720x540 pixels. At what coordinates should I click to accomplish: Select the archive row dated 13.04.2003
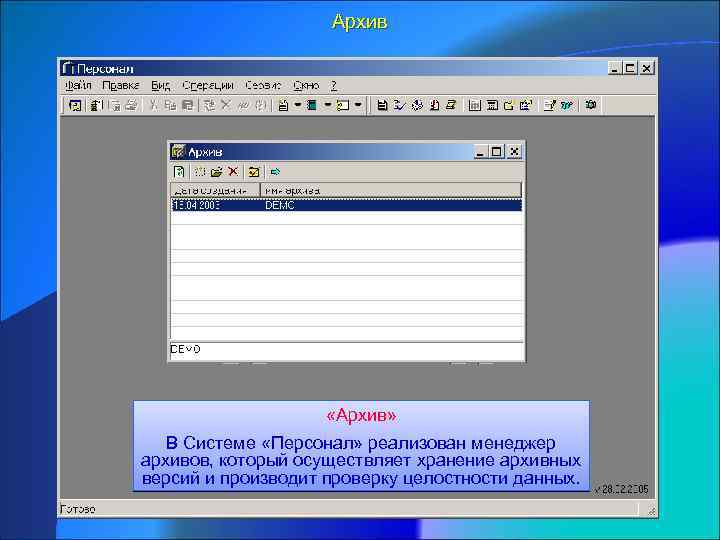click(346, 205)
